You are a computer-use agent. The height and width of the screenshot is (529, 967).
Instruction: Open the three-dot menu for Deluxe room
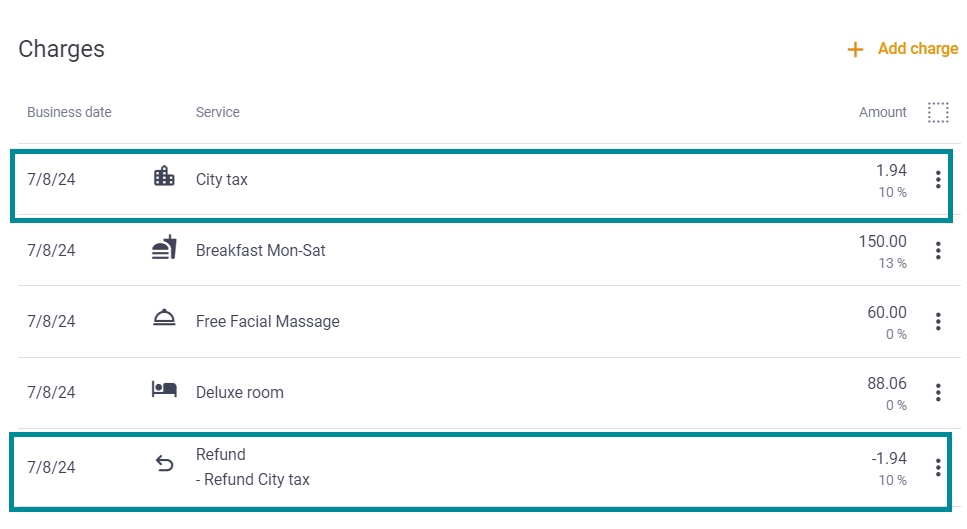click(938, 392)
